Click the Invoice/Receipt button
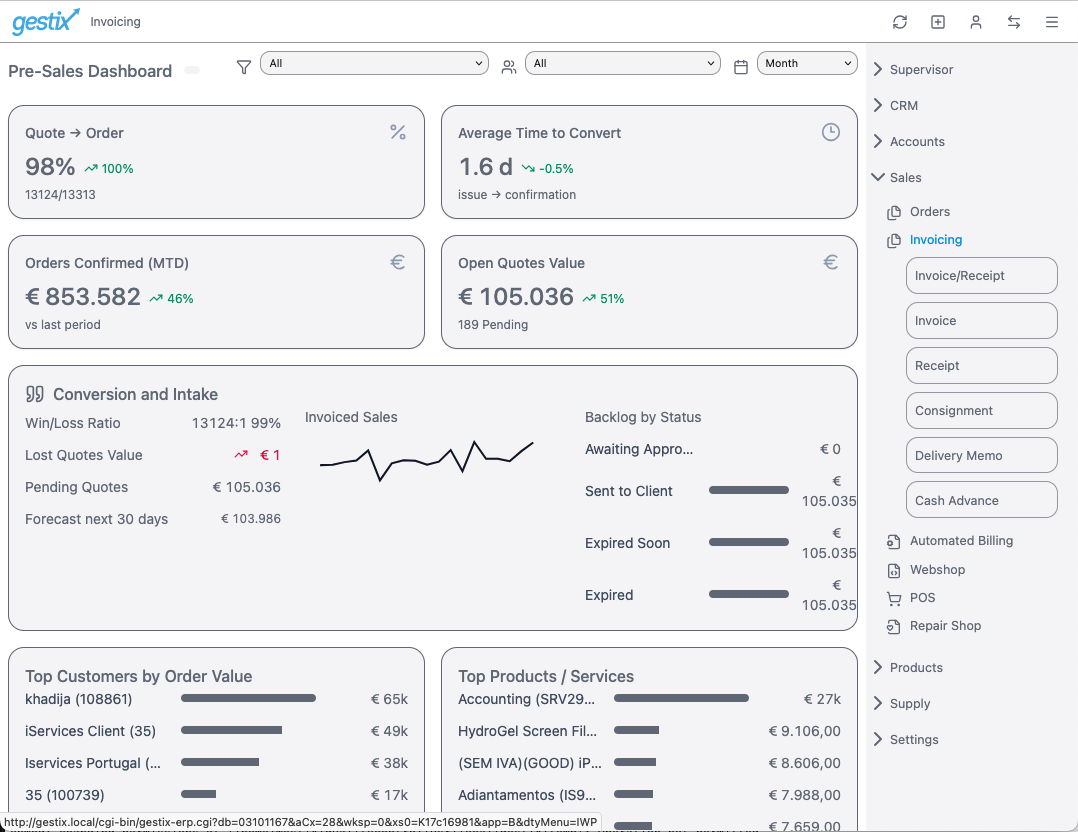Image resolution: width=1078 pixels, height=832 pixels. point(981,276)
